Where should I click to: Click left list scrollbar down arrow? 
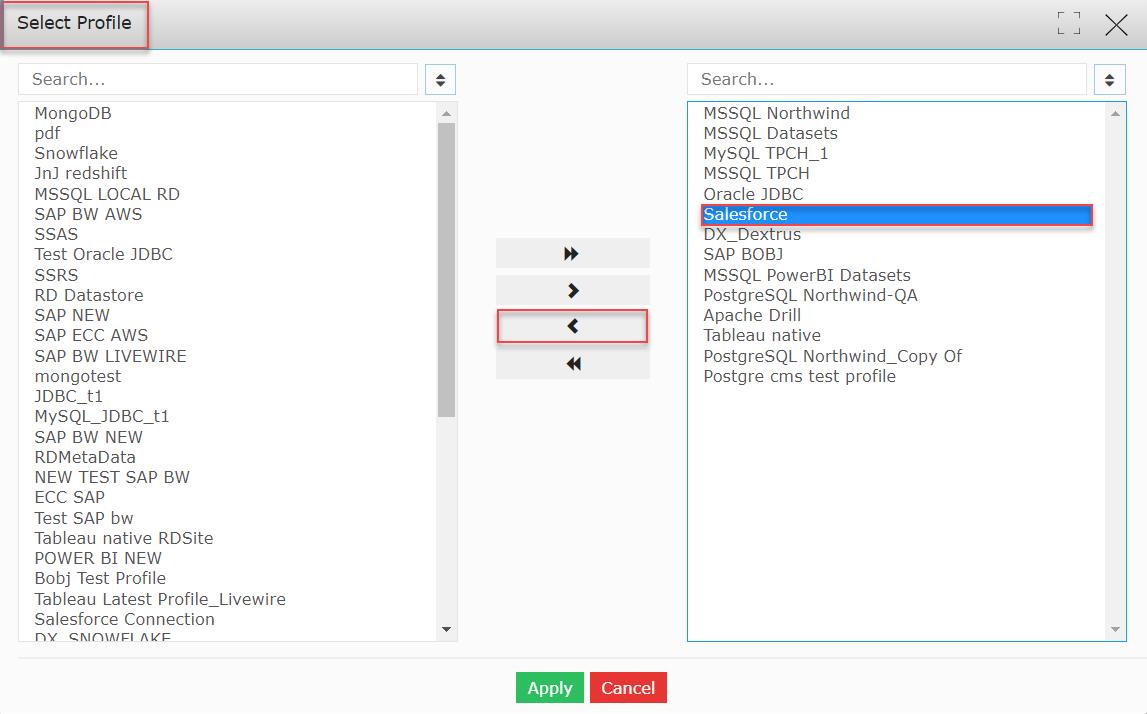click(446, 629)
